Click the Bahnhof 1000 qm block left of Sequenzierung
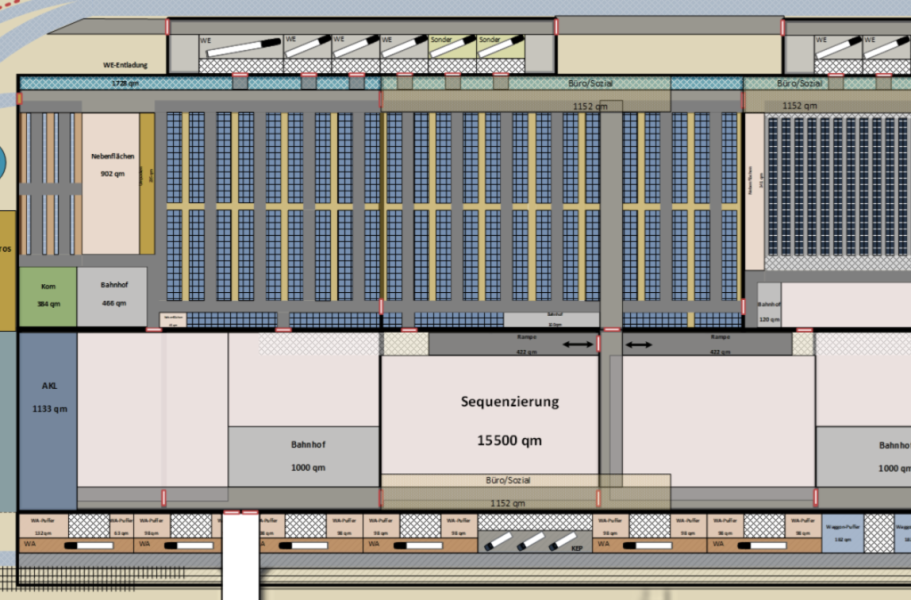This screenshot has height=600, width=911. [x=302, y=456]
